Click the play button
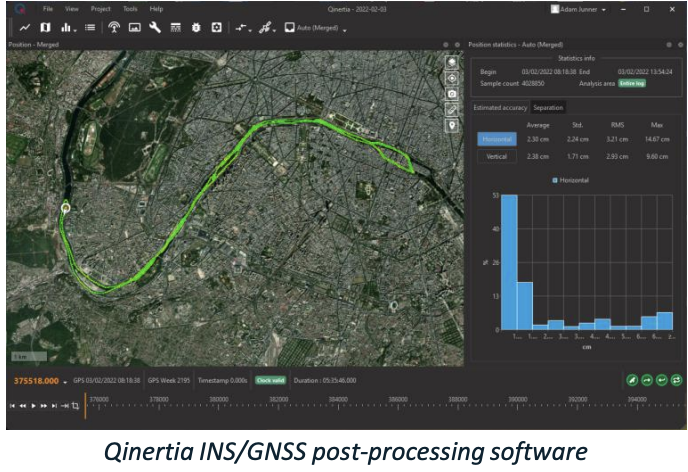688x472 pixels. (x=33, y=406)
